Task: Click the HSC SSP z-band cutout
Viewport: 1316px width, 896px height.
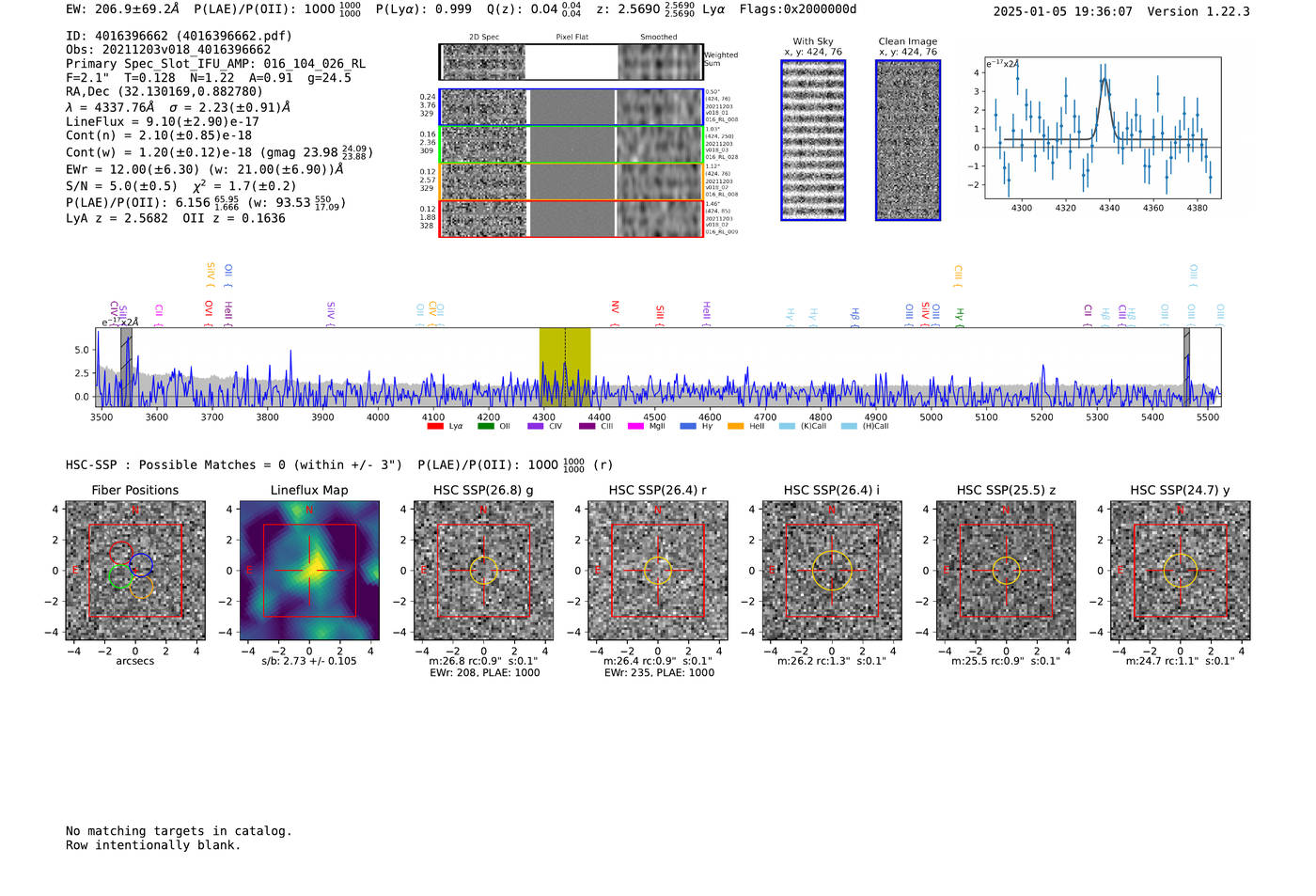Action: click(1006, 571)
